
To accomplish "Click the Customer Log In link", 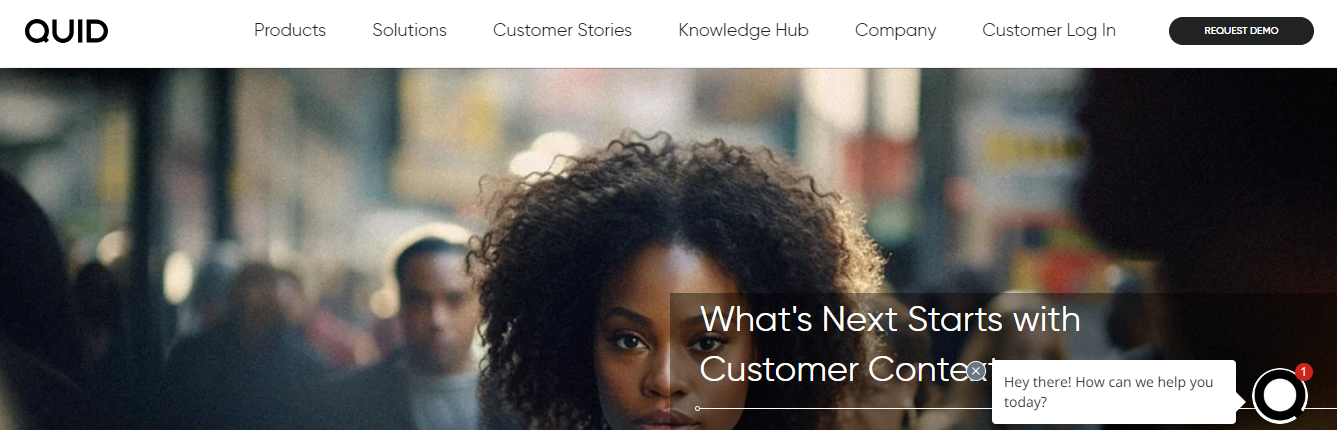I will click(x=1049, y=30).
